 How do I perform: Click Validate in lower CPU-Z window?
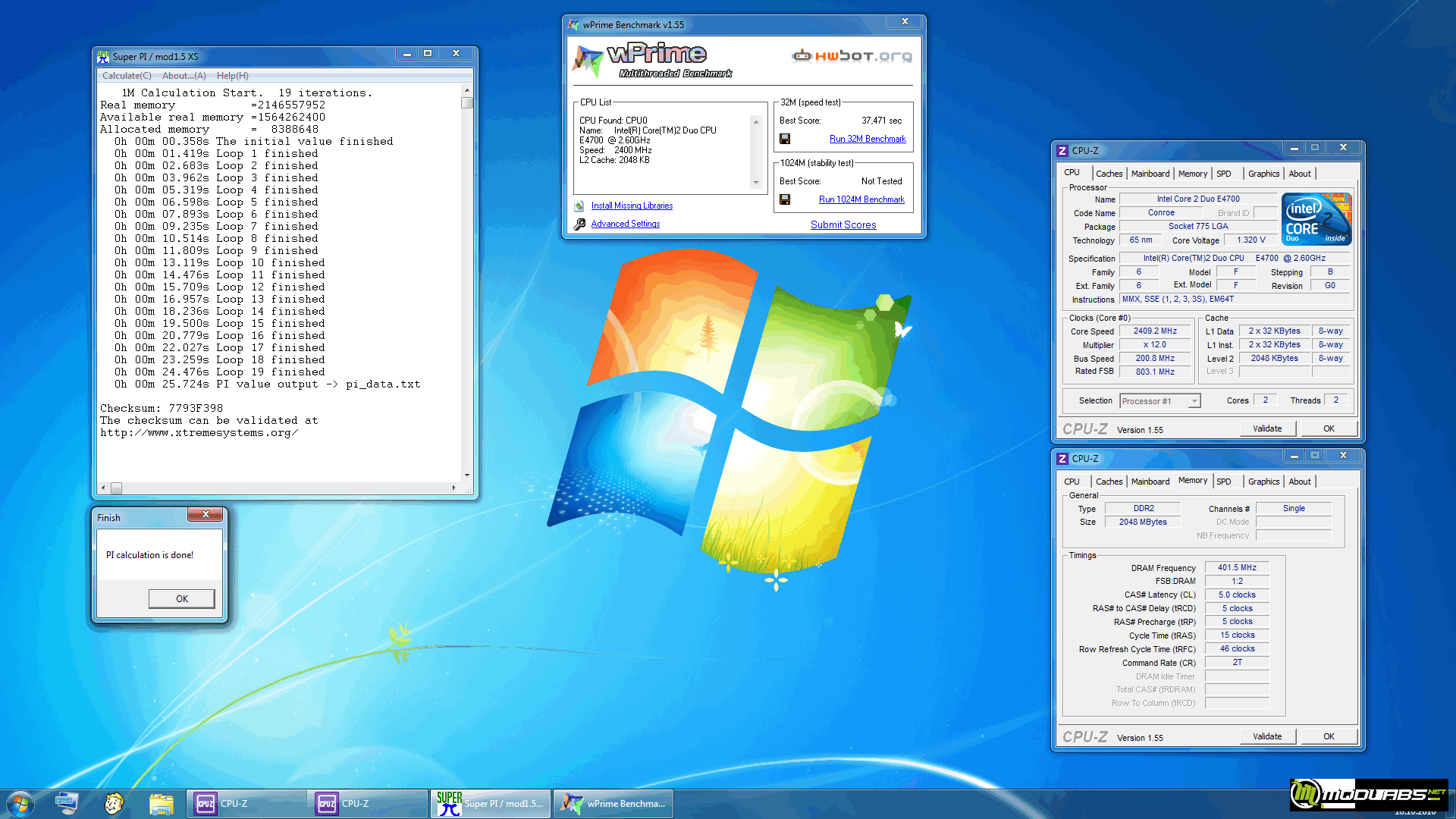[1267, 736]
